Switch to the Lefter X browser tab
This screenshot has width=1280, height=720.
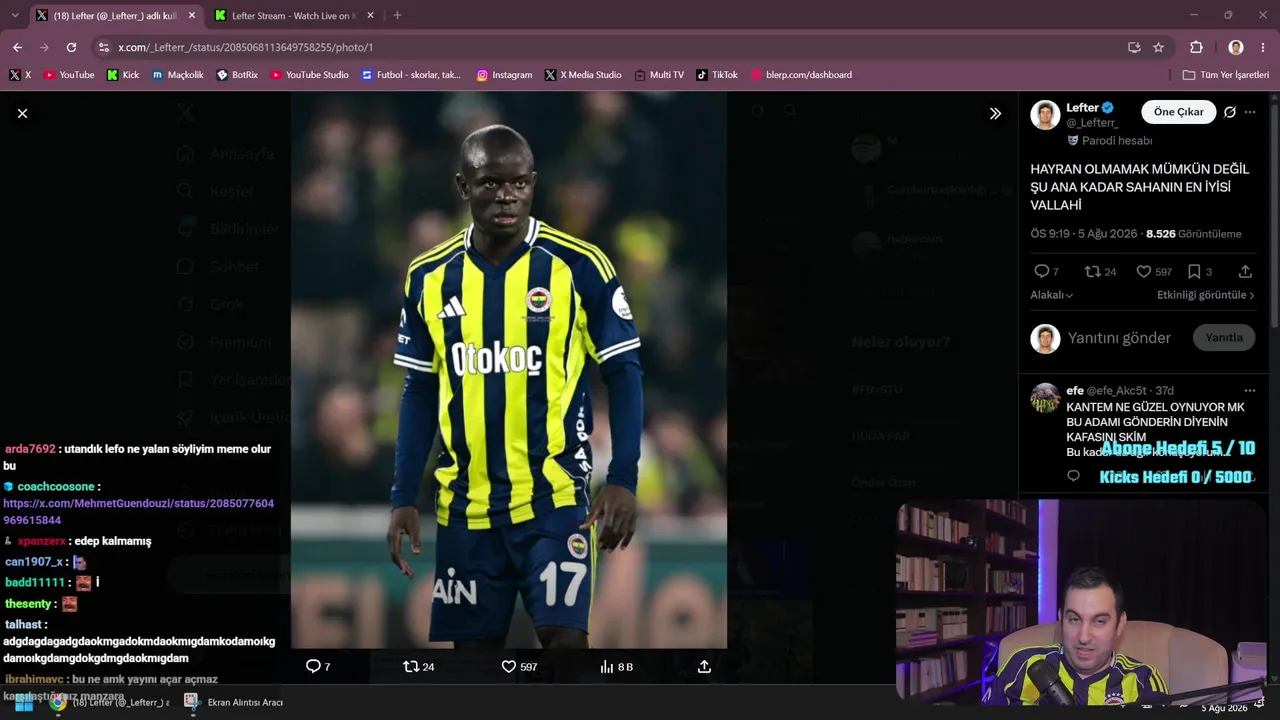[x=114, y=16]
